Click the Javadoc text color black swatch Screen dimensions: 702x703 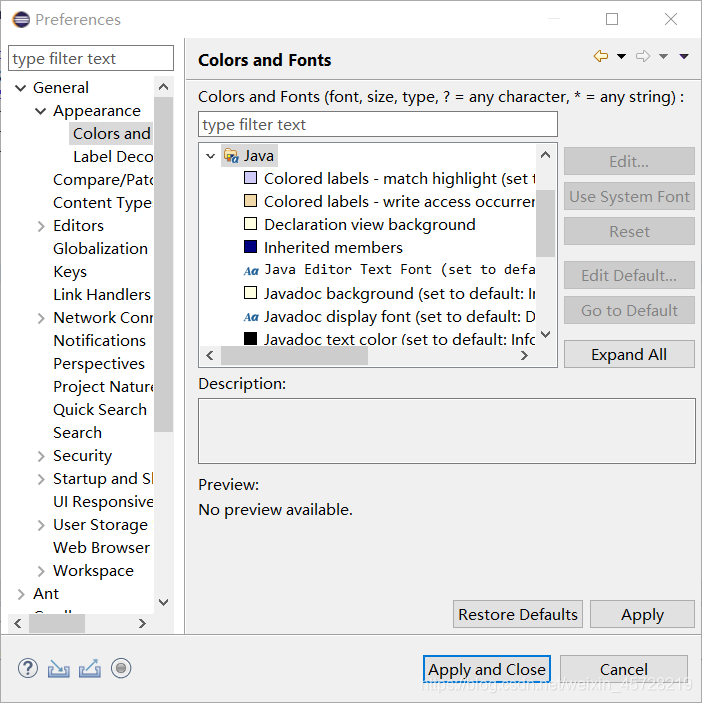pos(251,338)
